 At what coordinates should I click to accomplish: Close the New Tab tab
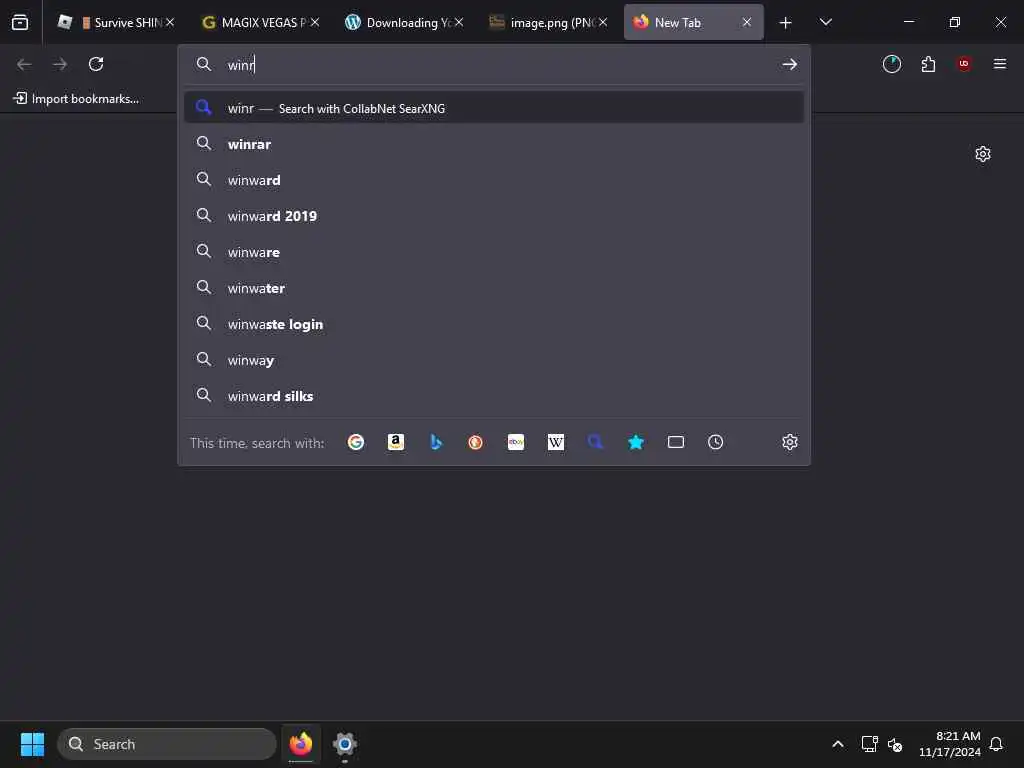tap(747, 22)
